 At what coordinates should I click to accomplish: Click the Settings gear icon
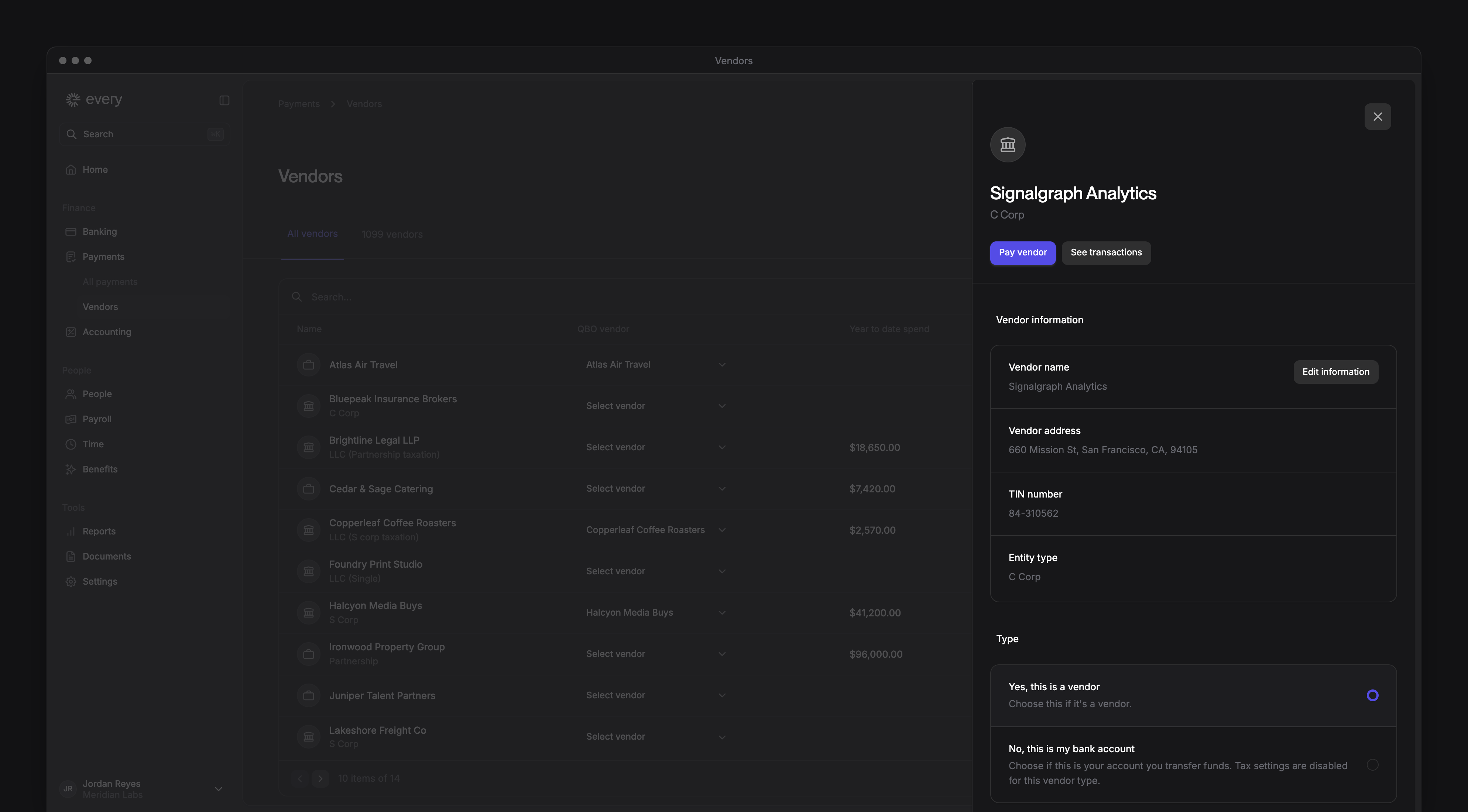pyautogui.click(x=71, y=581)
